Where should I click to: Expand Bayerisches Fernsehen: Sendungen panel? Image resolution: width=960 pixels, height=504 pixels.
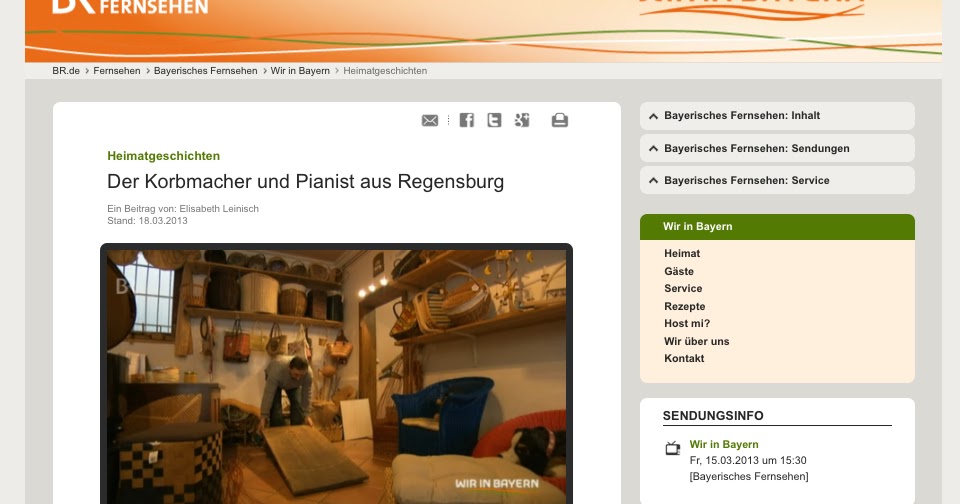(777, 148)
